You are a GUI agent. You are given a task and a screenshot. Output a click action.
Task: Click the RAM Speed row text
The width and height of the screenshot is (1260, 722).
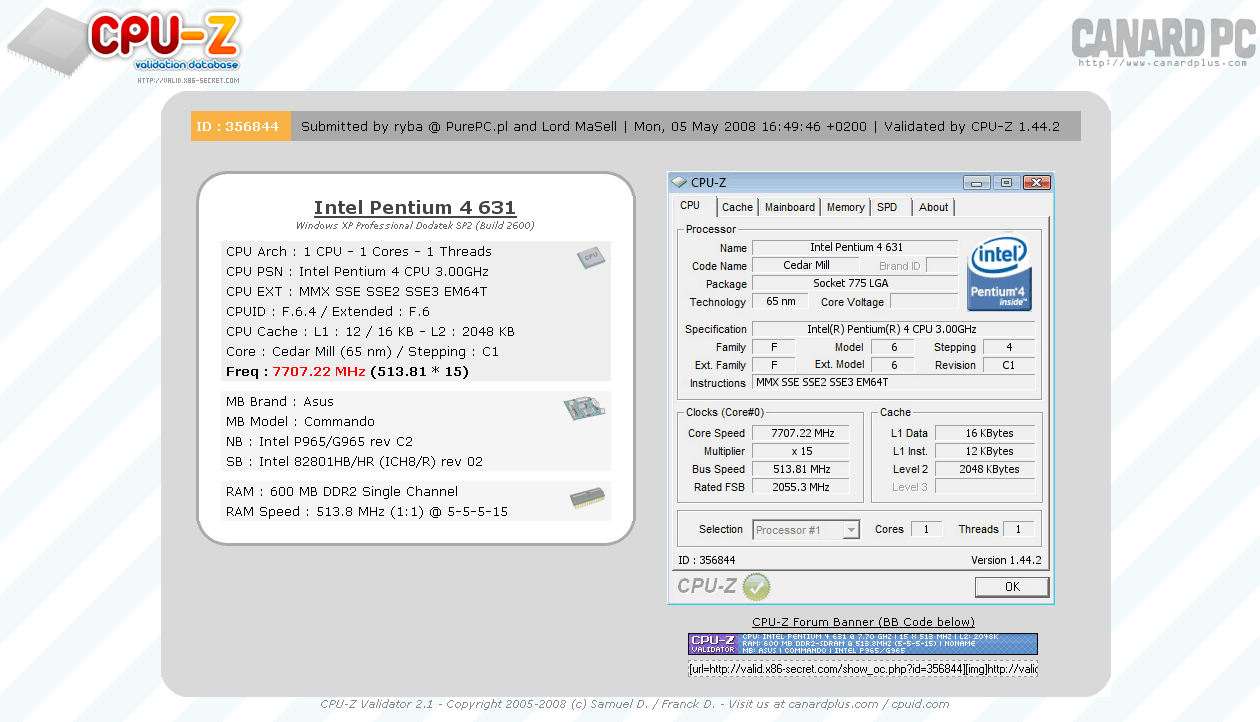367,511
